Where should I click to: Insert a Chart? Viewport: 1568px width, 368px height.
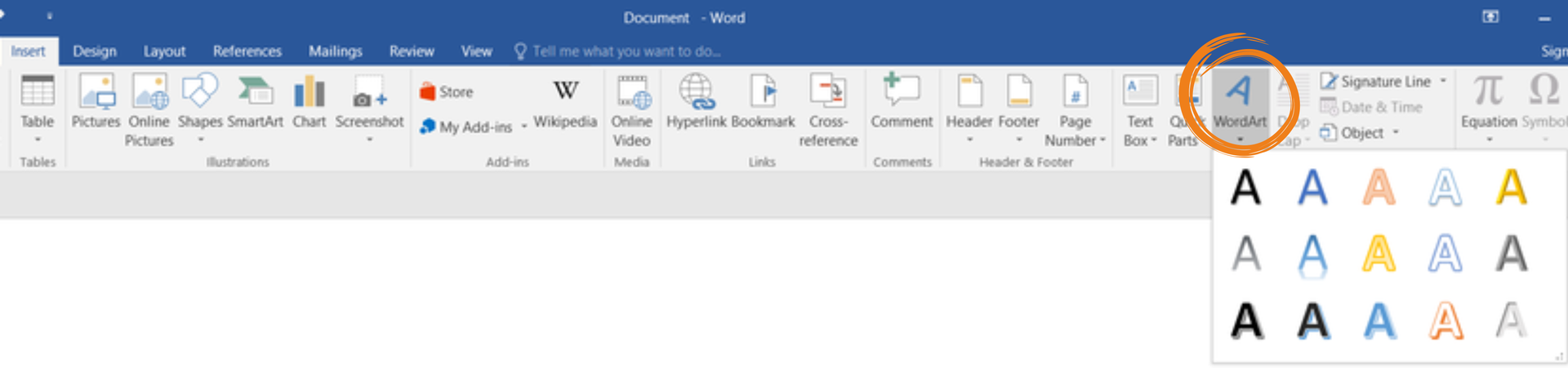point(310,101)
